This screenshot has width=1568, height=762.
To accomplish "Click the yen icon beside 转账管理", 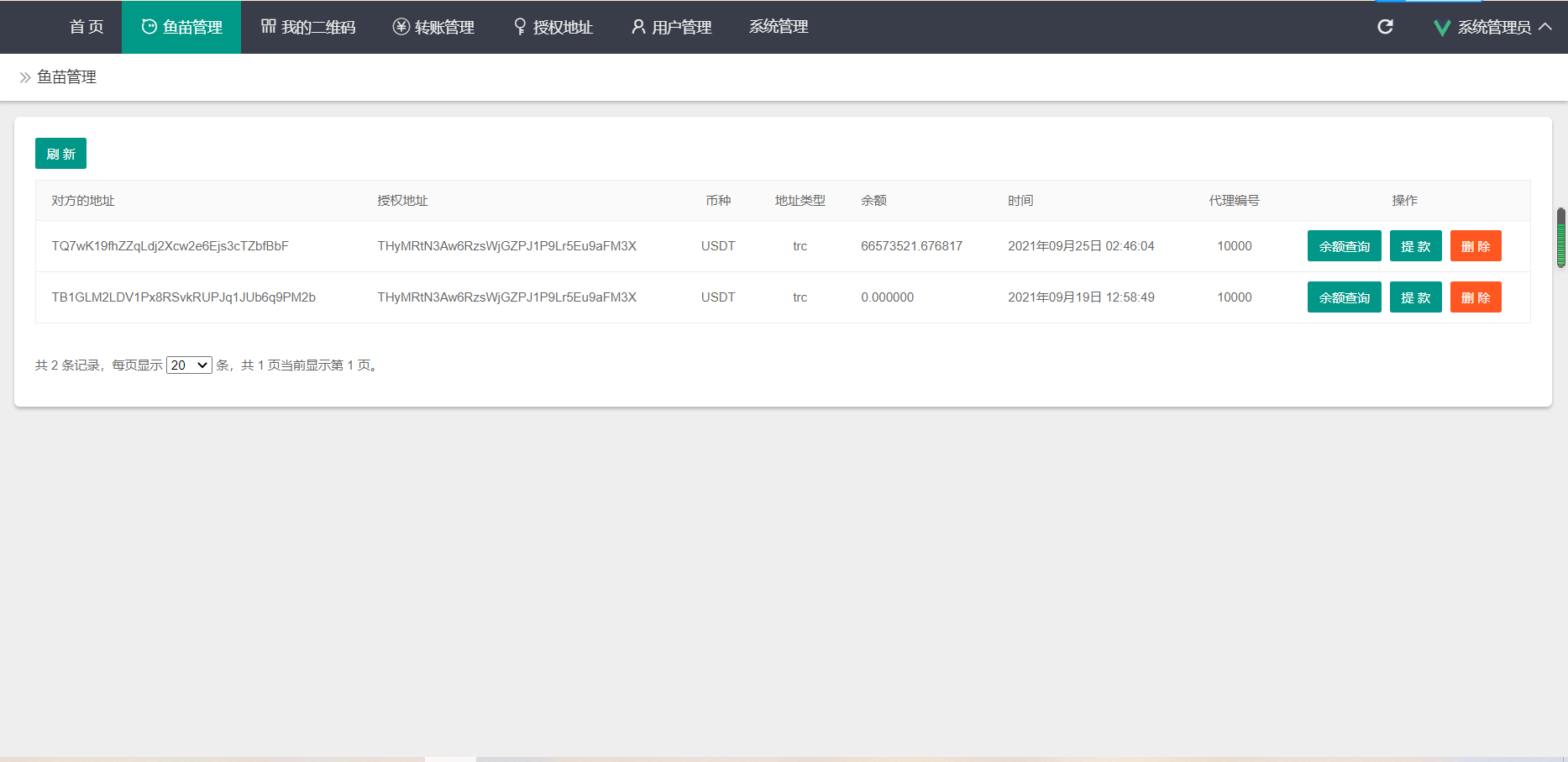I will [x=401, y=27].
